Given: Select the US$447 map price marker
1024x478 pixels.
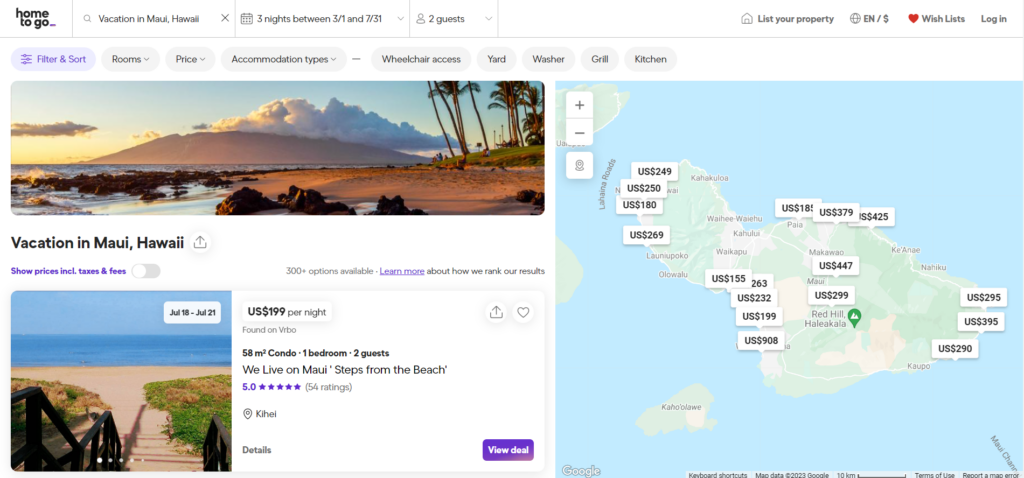Looking at the screenshot, I should 836,266.
